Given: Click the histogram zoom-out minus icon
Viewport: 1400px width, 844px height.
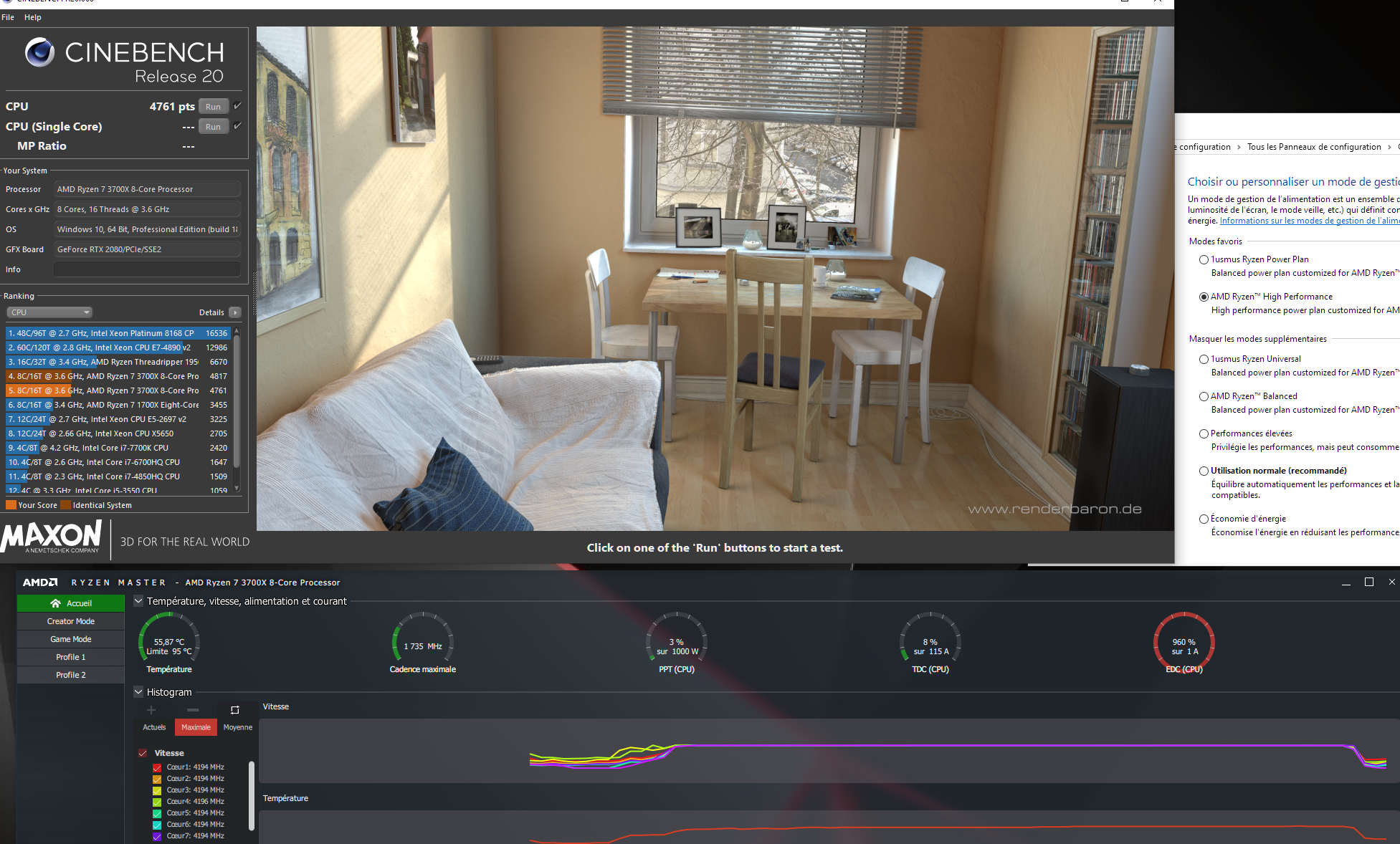Looking at the screenshot, I should coord(193,710).
